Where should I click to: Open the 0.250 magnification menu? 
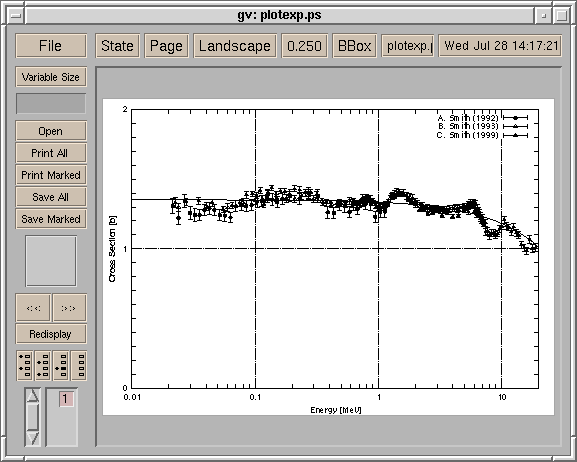pos(304,46)
